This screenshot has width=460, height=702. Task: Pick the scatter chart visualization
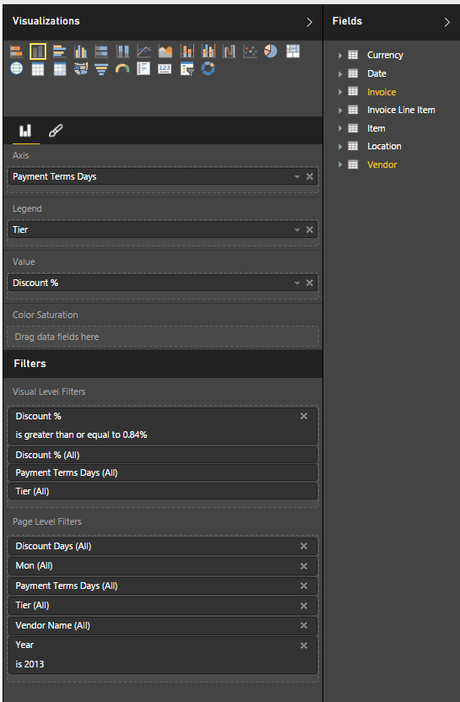250,51
